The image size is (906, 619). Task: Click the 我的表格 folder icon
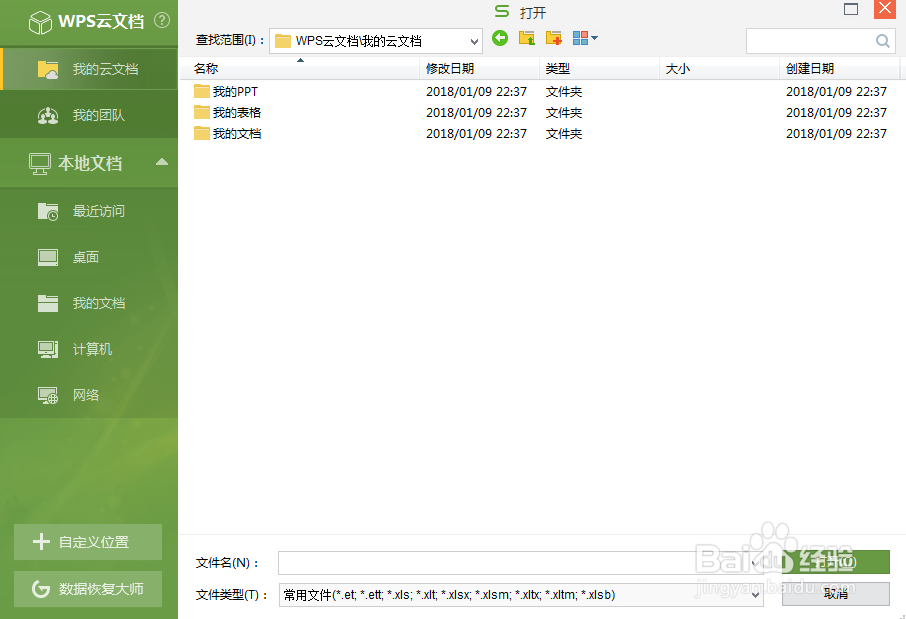202,112
